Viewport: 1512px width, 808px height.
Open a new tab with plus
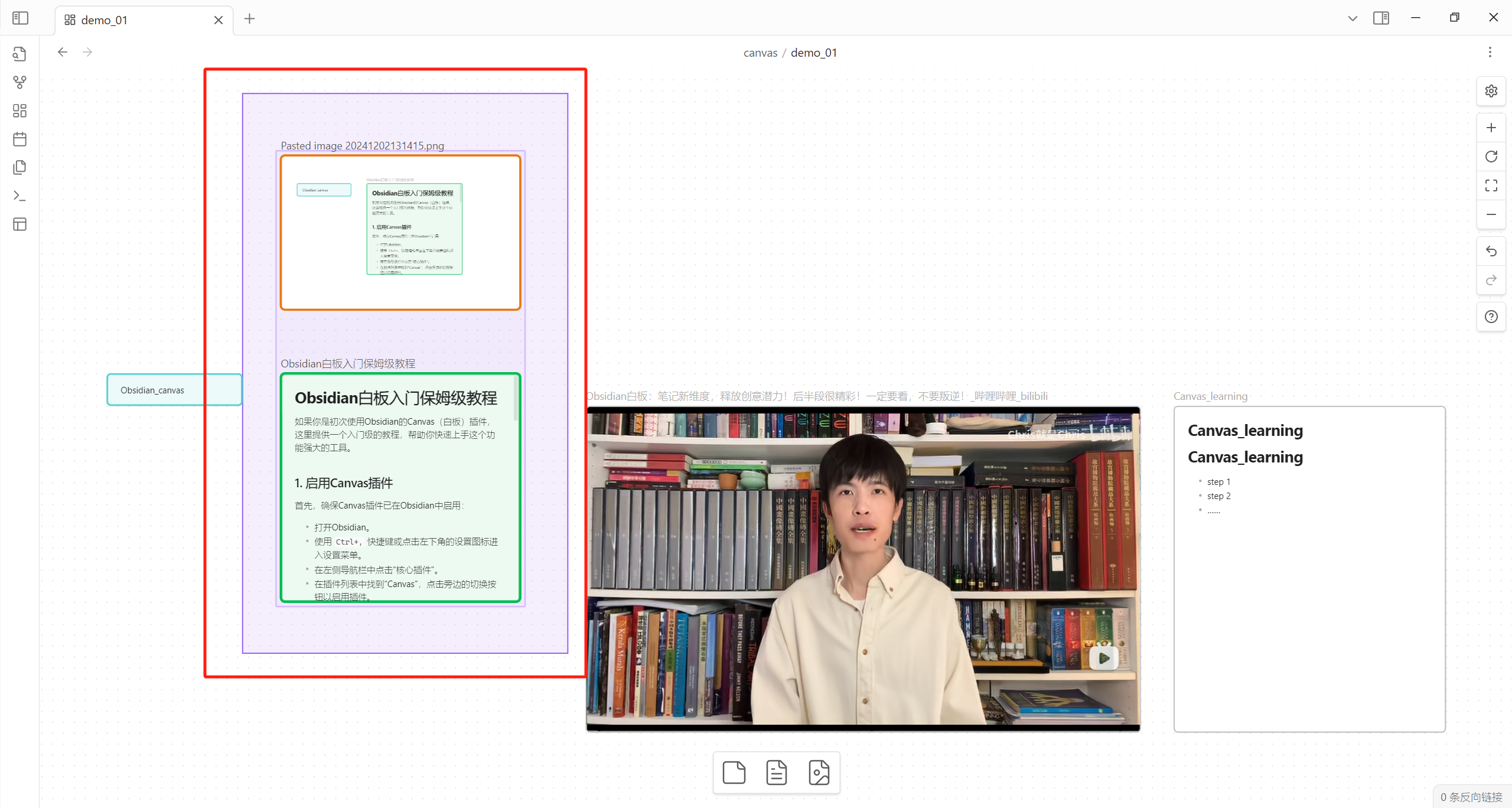(x=249, y=19)
